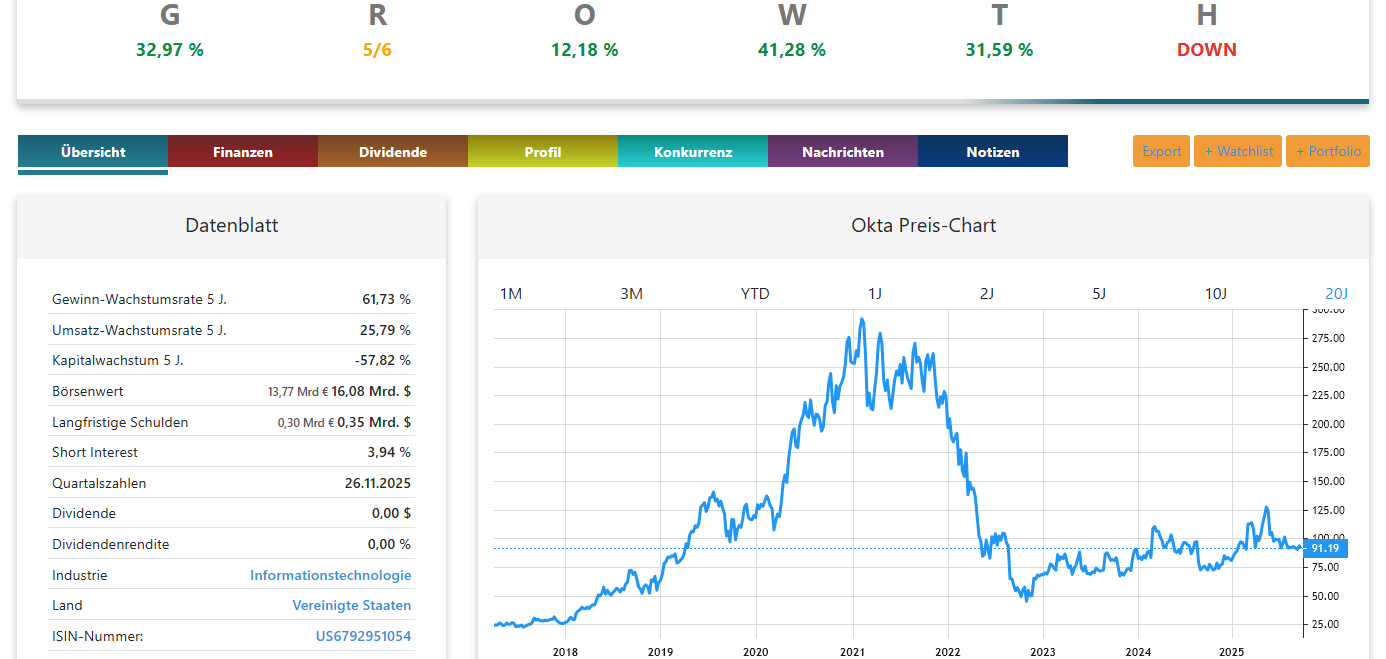Viewport: 1386px width, 659px height.
Task: Add stock via + Watchlist button
Action: click(x=1238, y=151)
